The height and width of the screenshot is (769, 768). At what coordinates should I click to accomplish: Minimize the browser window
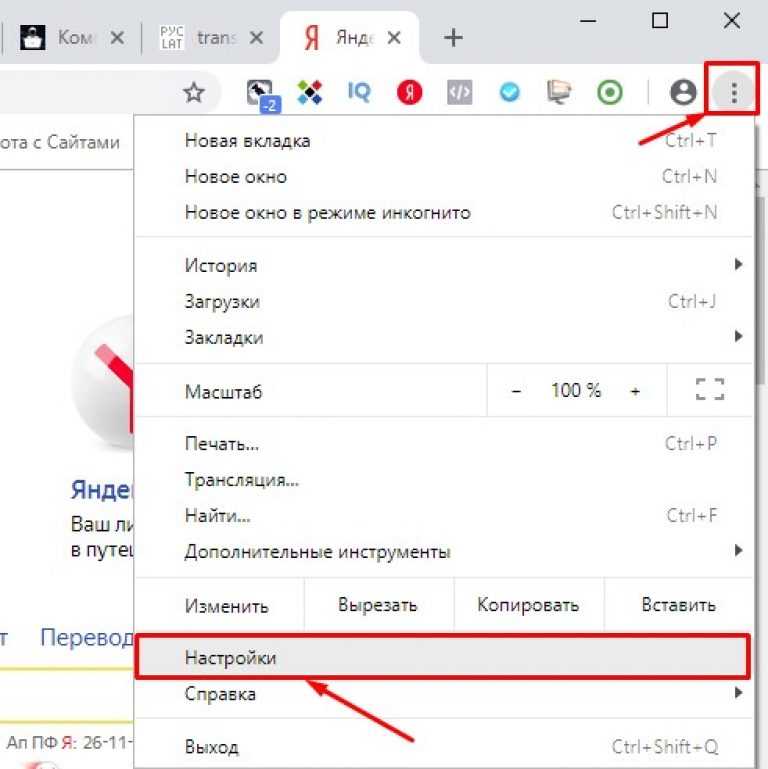[588, 21]
